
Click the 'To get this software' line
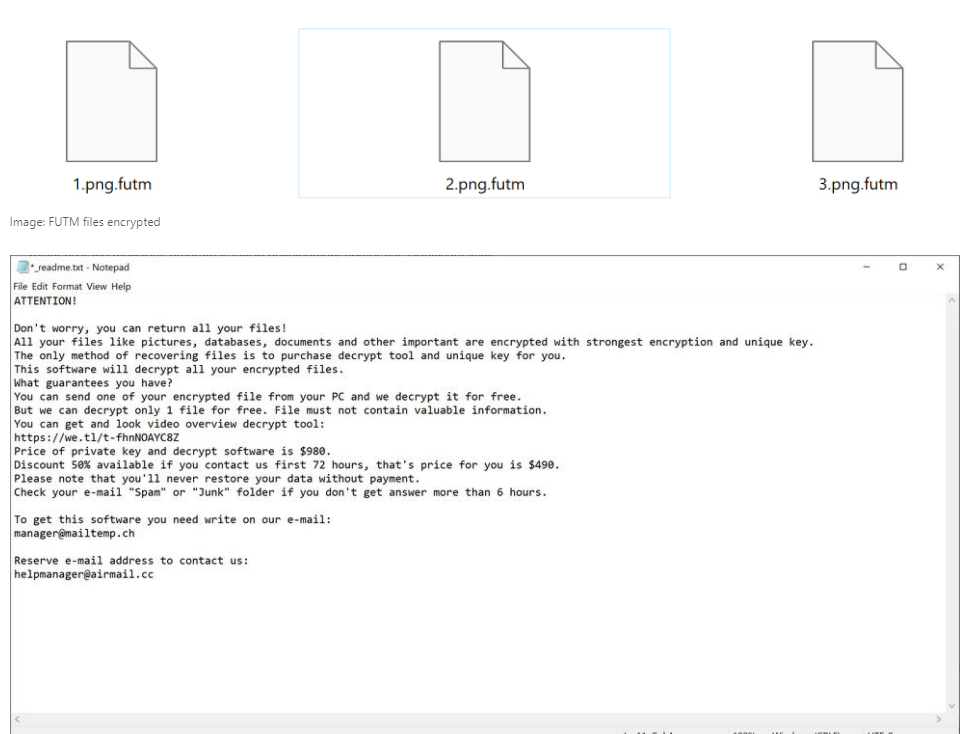click(x=172, y=519)
